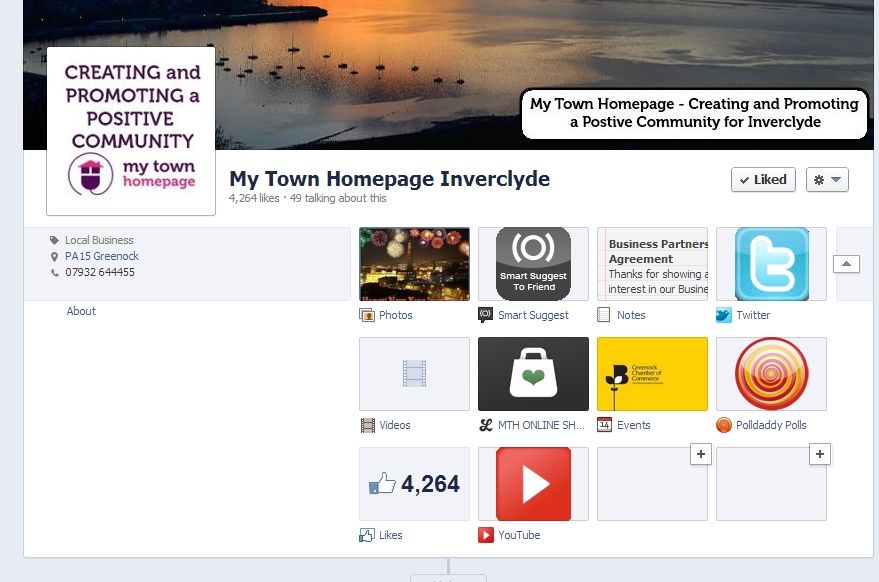Open the large YouTube play tile
Viewport: 879px width, 582px height.
pos(533,483)
